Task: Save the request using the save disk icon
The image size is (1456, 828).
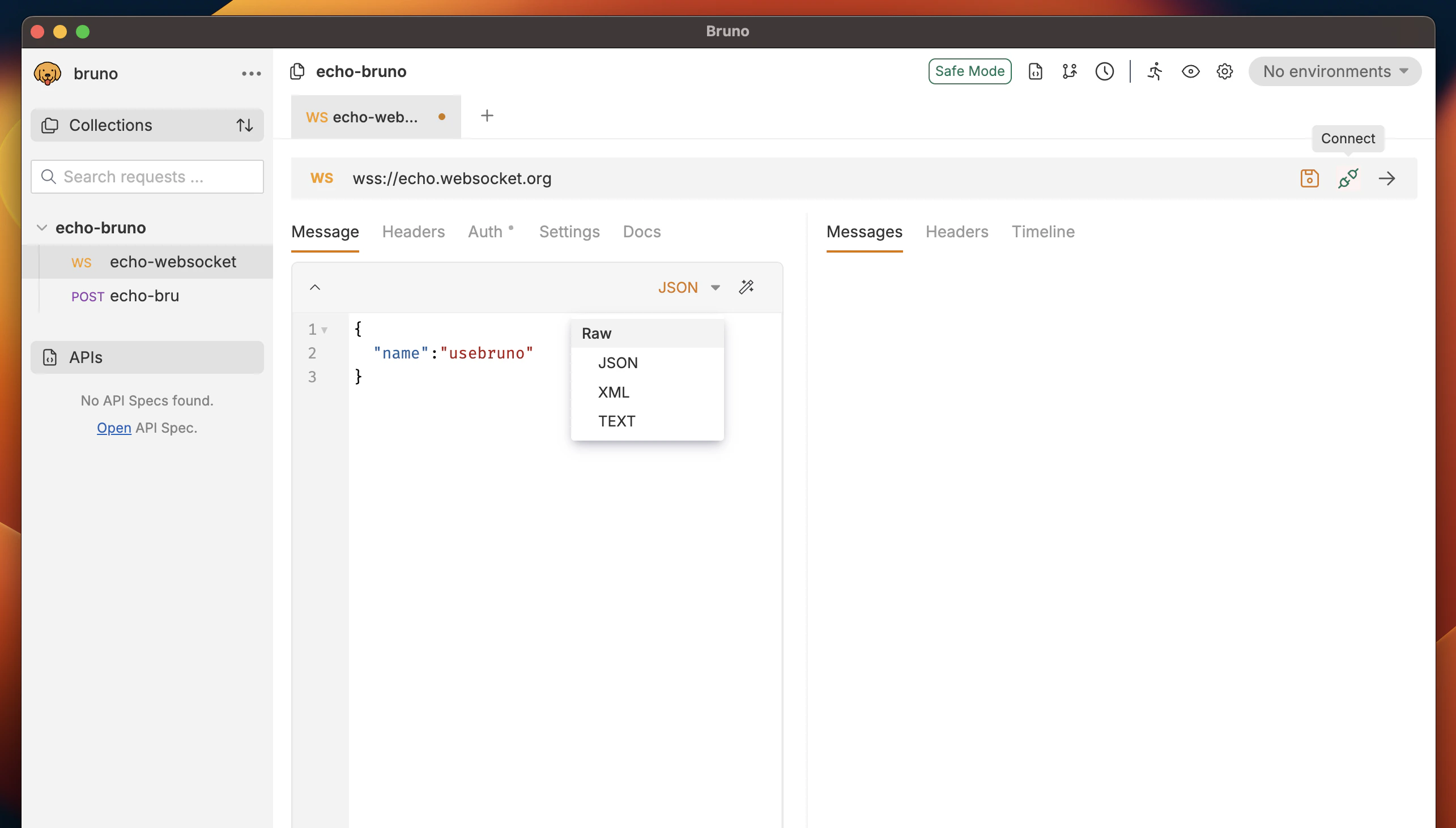Action: click(1309, 178)
